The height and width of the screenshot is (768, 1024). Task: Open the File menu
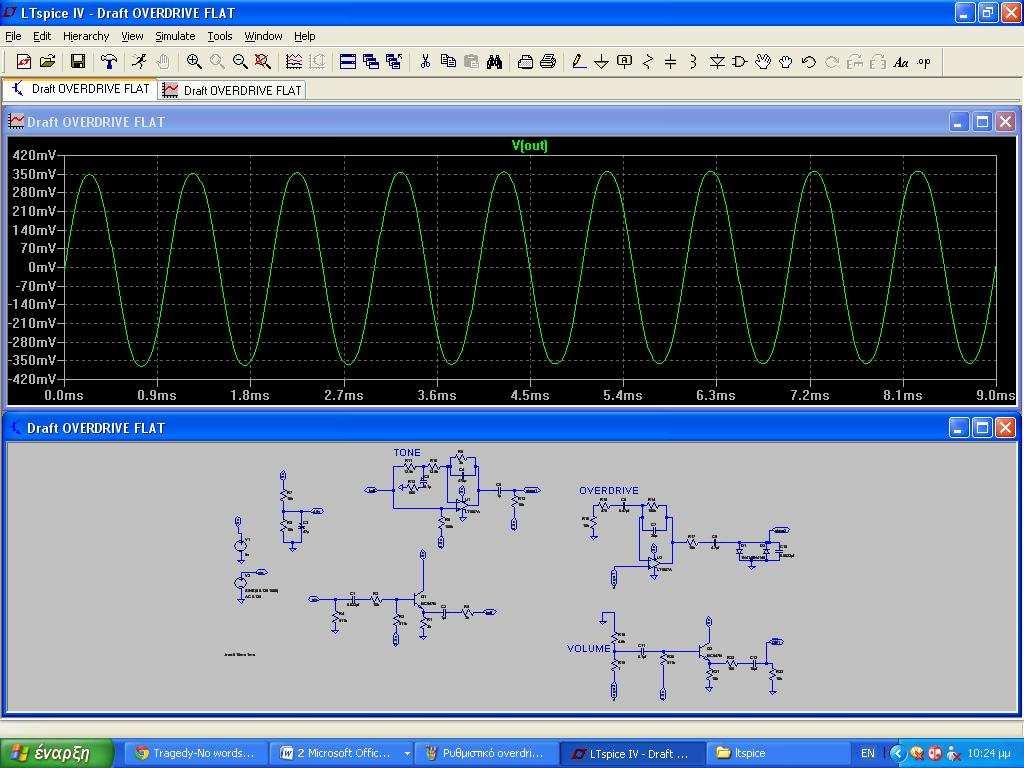click(13, 36)
